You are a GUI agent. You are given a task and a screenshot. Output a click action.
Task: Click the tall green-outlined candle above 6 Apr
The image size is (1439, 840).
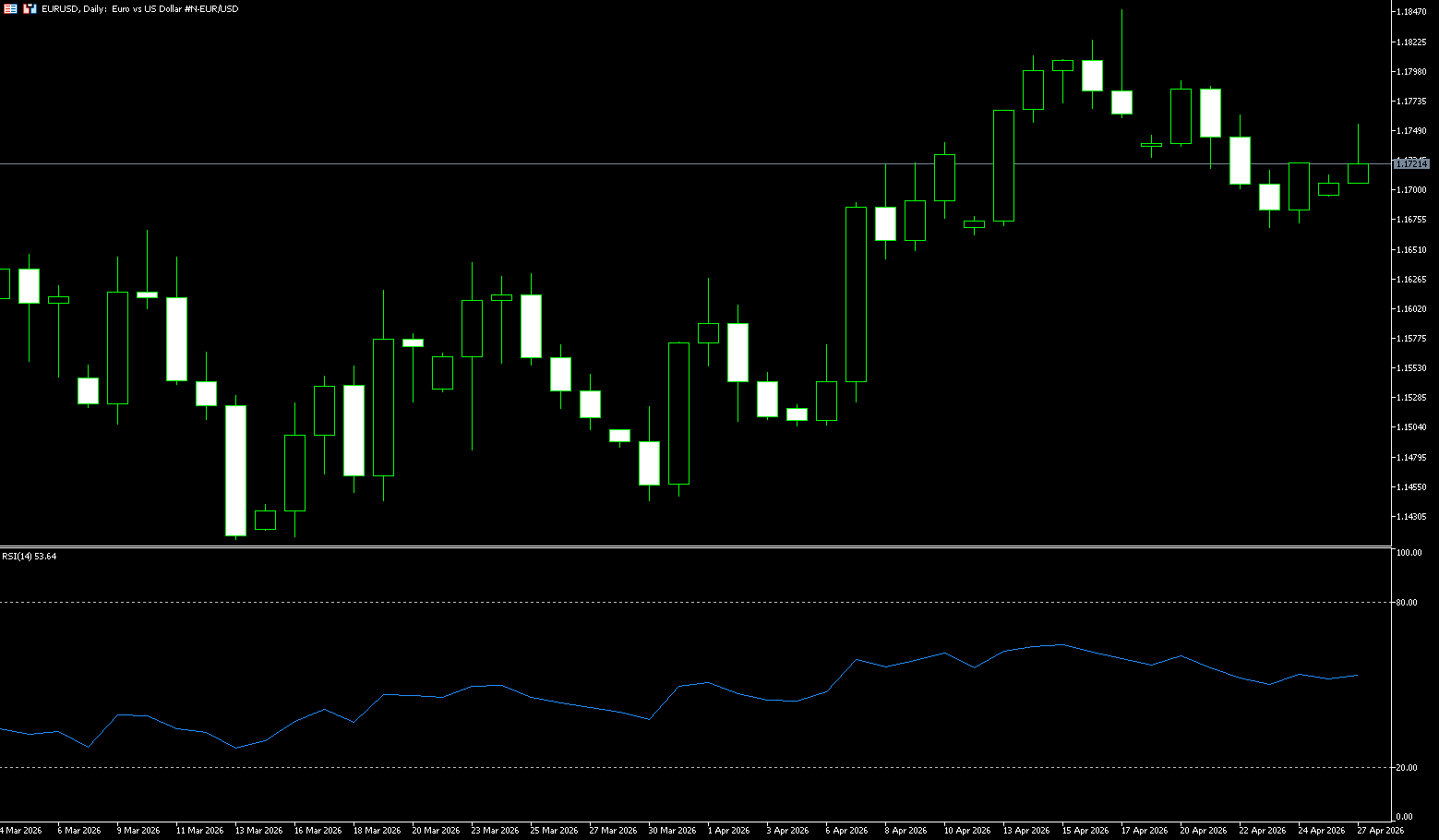(856, 294)
